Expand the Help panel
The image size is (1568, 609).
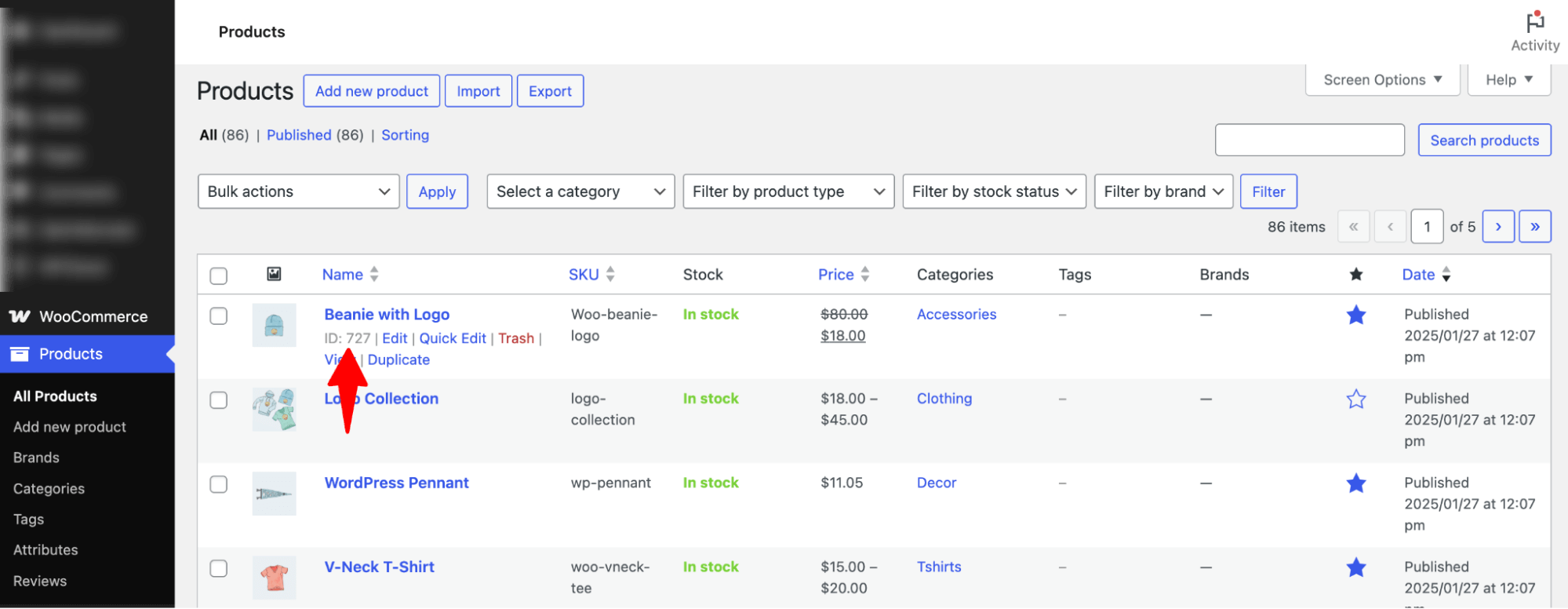pos(1508,80)
